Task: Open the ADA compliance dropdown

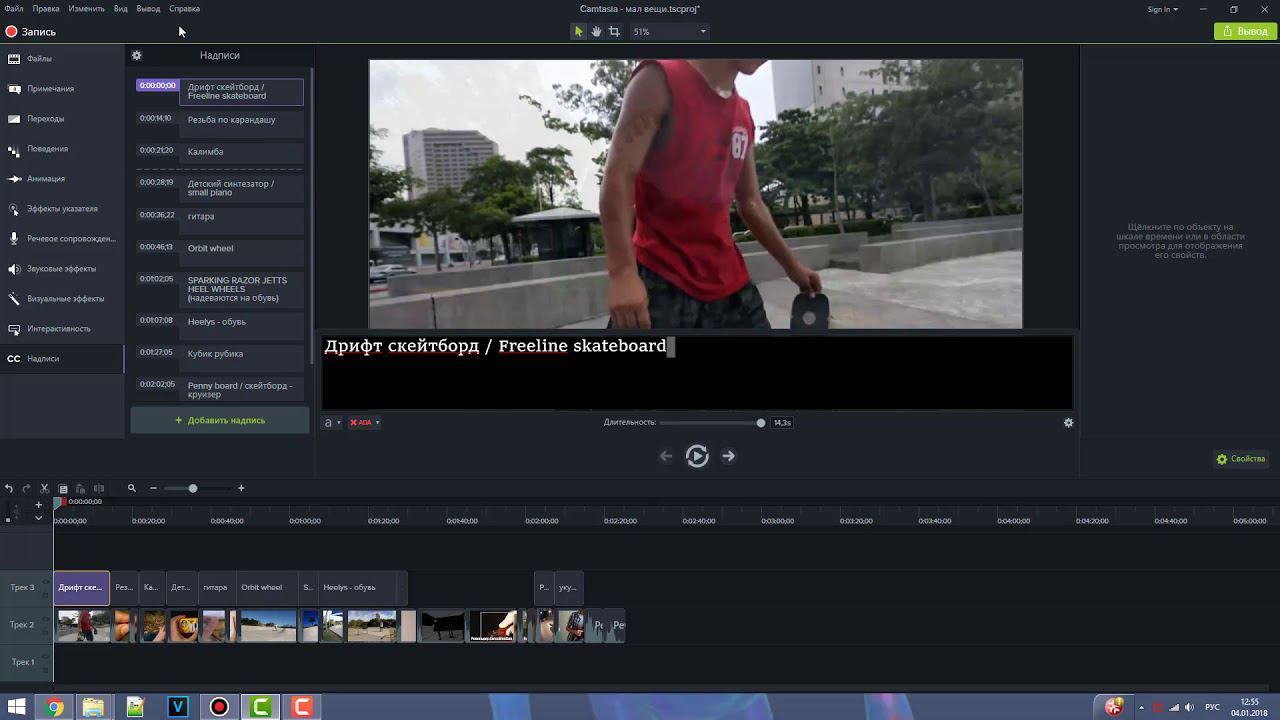Action: [x=364, y=423]
